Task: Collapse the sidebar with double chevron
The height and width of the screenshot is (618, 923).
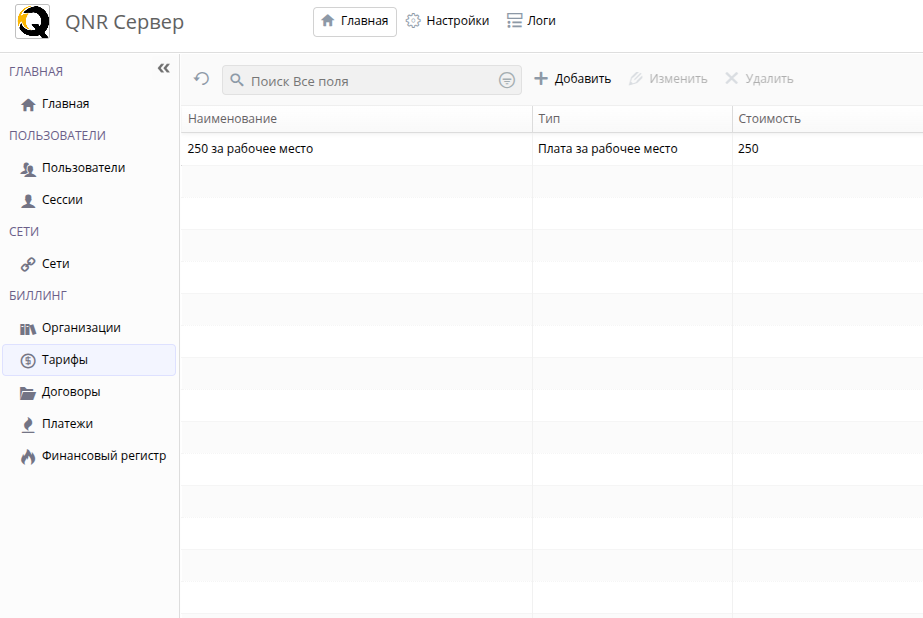Action: pyautogui.click(x=164, y=69)
